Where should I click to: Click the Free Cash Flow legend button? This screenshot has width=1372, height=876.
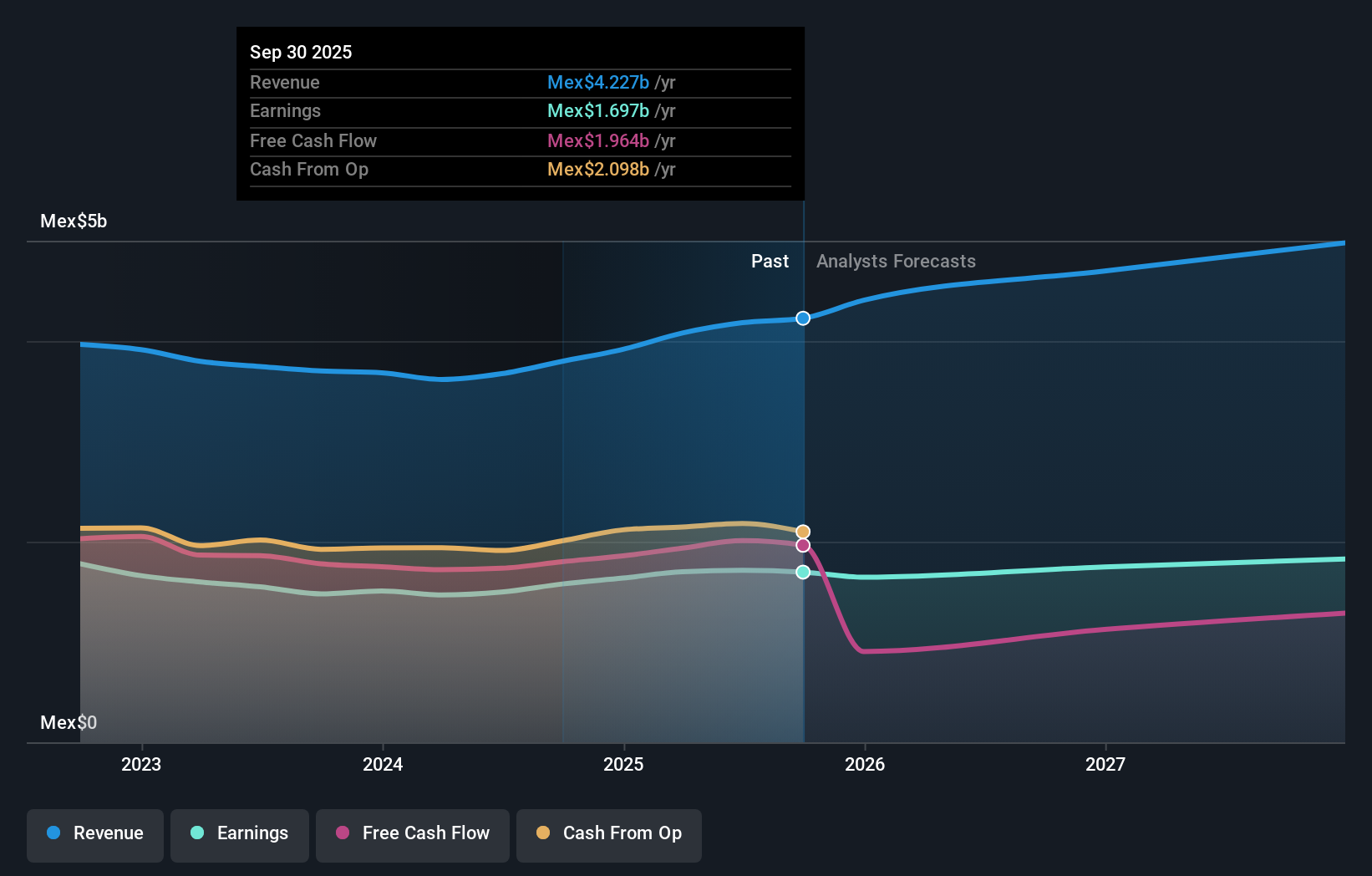tap(412, 833)
